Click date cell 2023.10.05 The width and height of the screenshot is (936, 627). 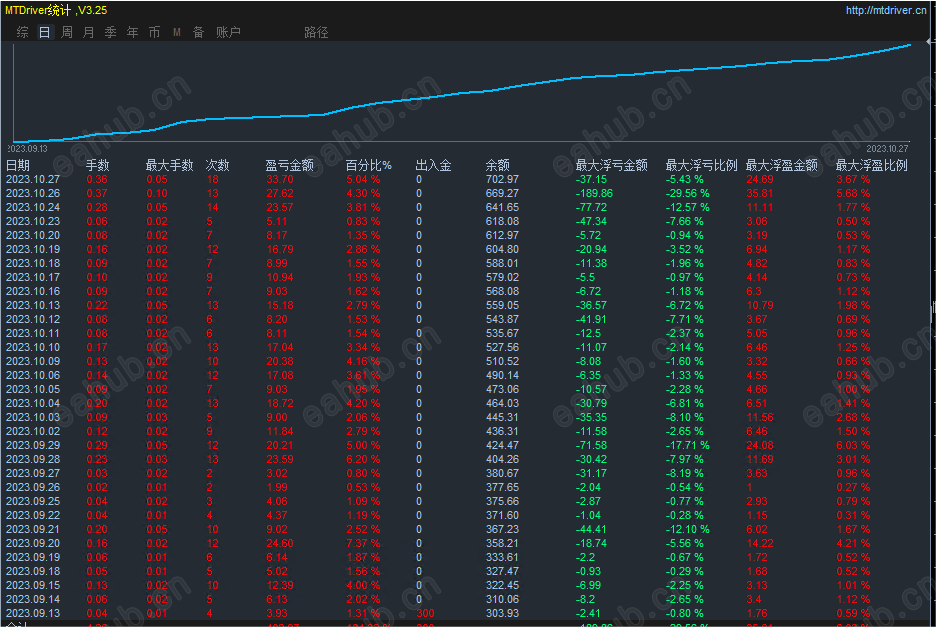(x=33, y=390)
